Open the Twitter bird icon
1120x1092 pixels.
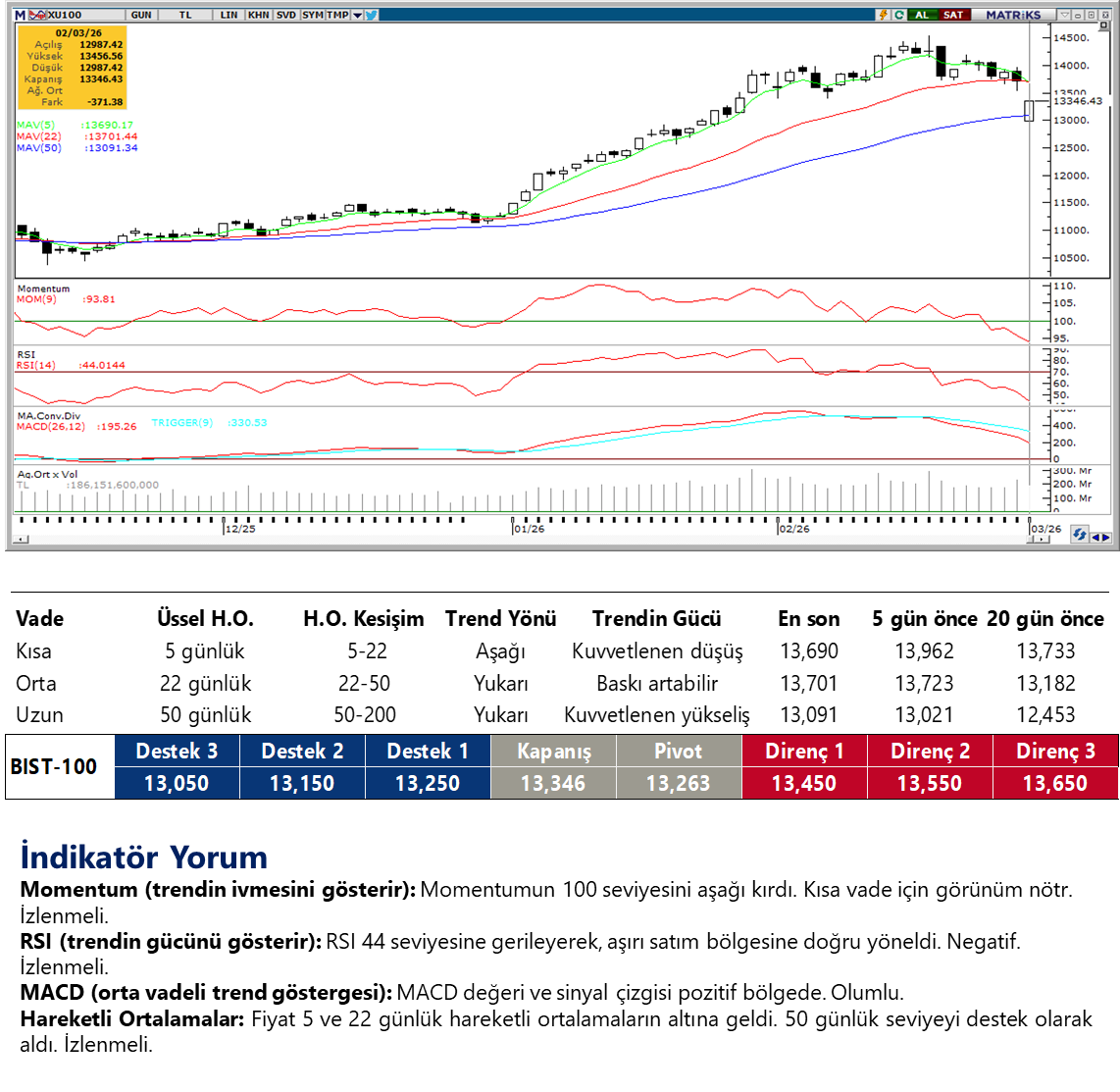371,15
